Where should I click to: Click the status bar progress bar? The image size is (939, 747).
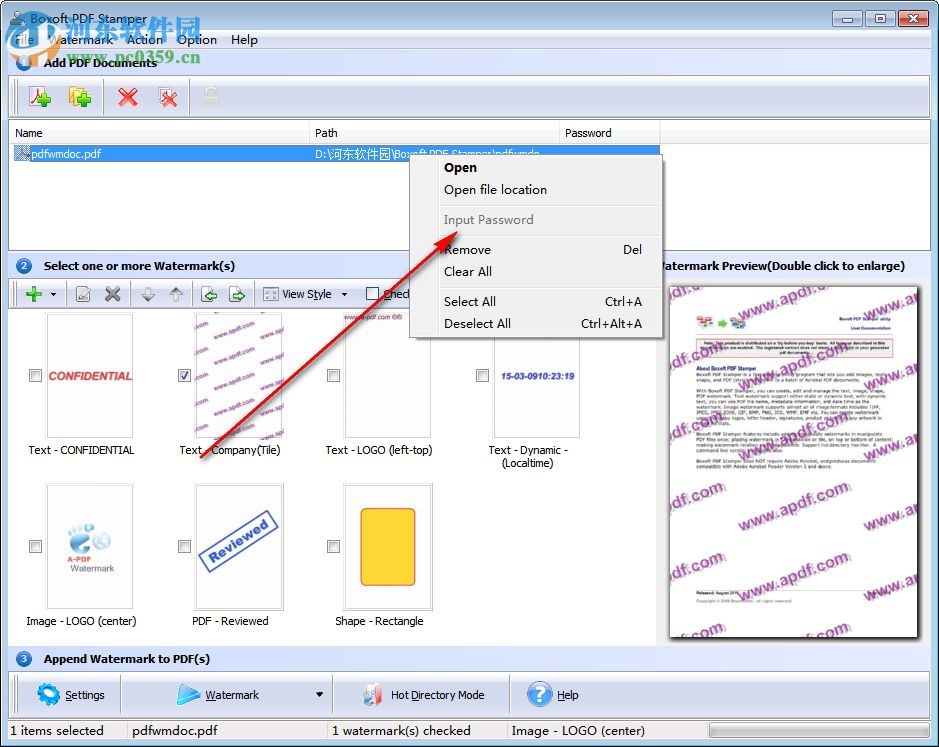pos(819,731)
